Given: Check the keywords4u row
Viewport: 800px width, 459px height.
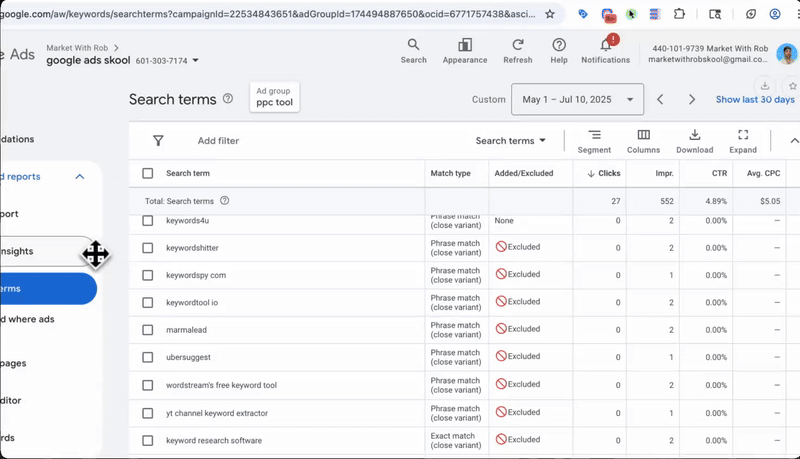Looking at the screenshot, I should (147, 221).
